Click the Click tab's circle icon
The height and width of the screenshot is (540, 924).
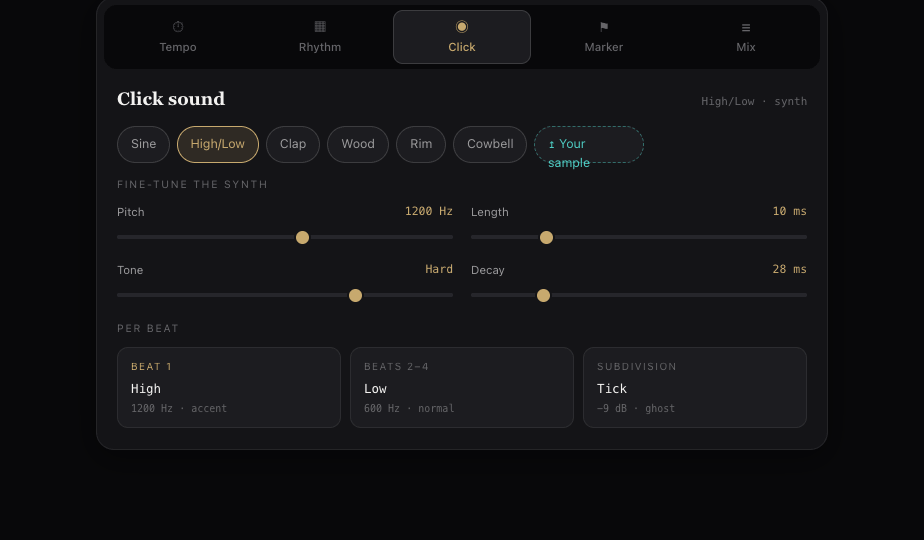462,27
